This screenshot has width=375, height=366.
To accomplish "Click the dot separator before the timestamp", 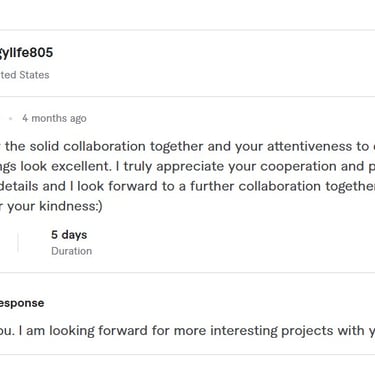I will pos(11,118).
